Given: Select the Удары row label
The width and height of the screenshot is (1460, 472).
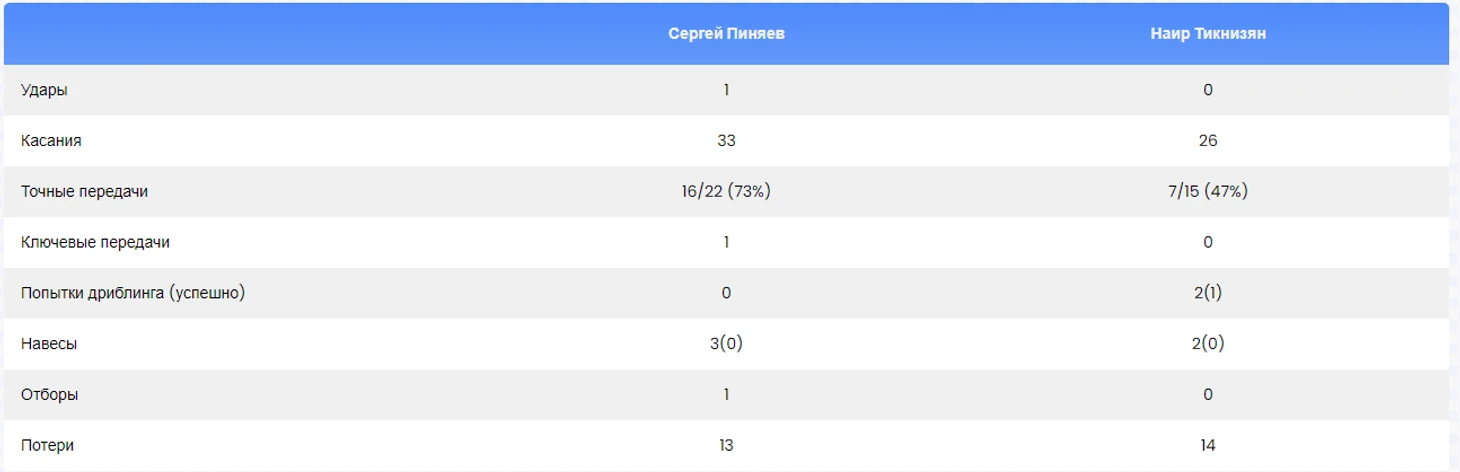Looking at the screenshot, I should pyautogui.click(x=44, y=90).
